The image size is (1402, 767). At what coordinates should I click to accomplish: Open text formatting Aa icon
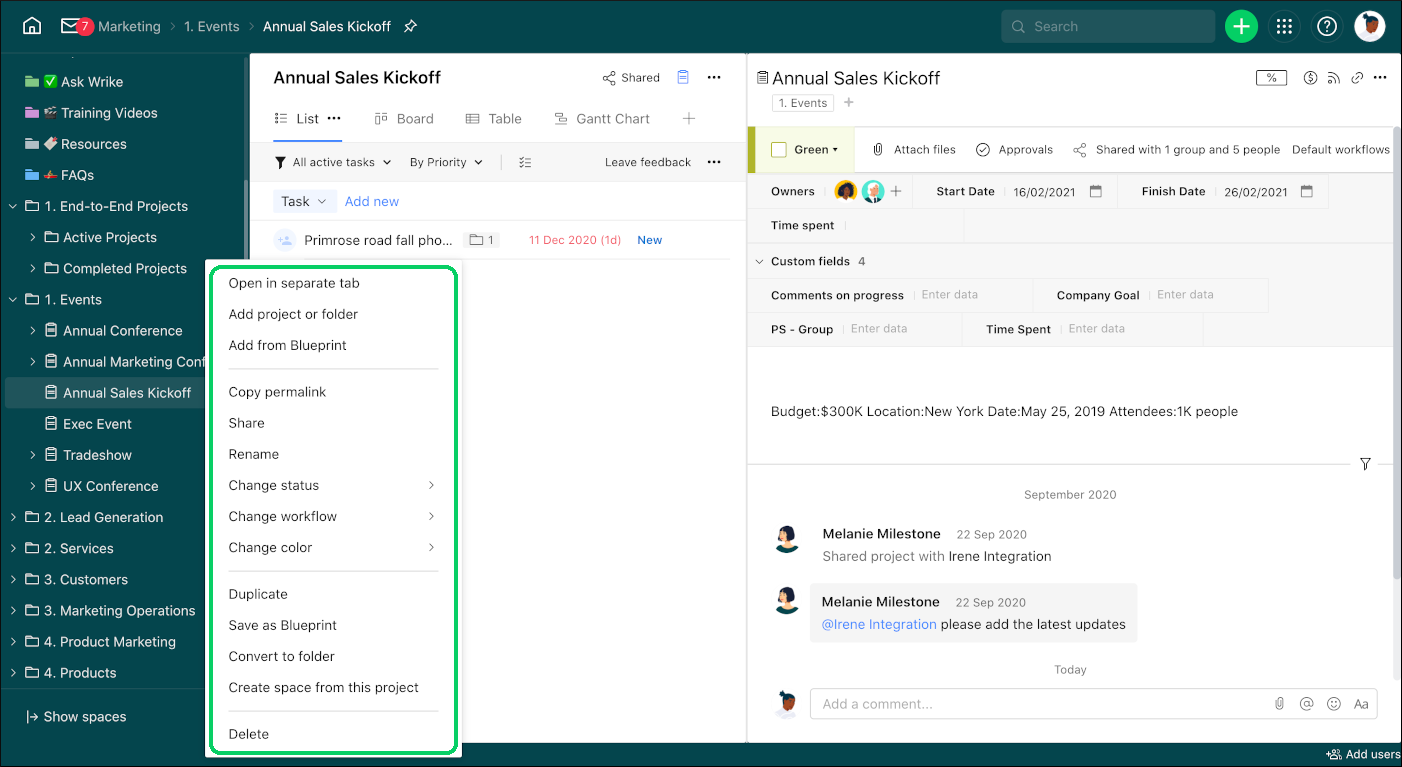pyautogui.click(x=1361, y=704)
